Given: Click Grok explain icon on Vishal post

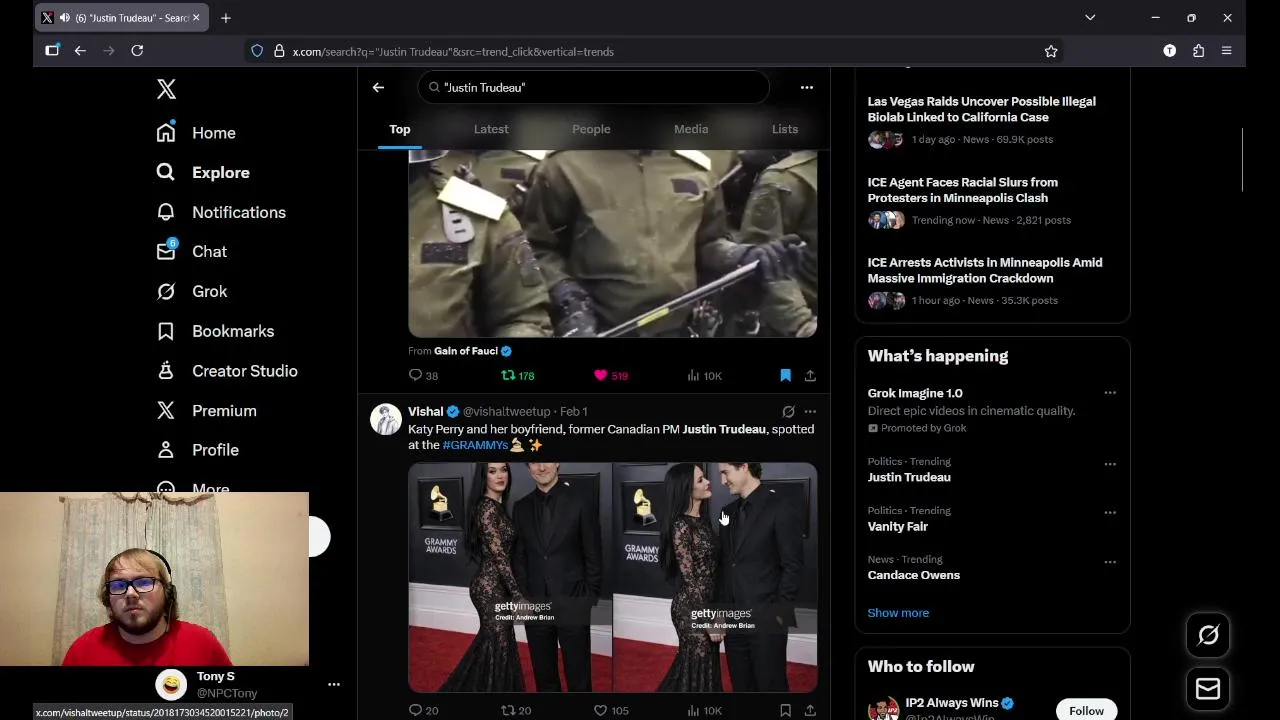Looking at the screenshot, I should pyautogui.click(x=788, y=412).
